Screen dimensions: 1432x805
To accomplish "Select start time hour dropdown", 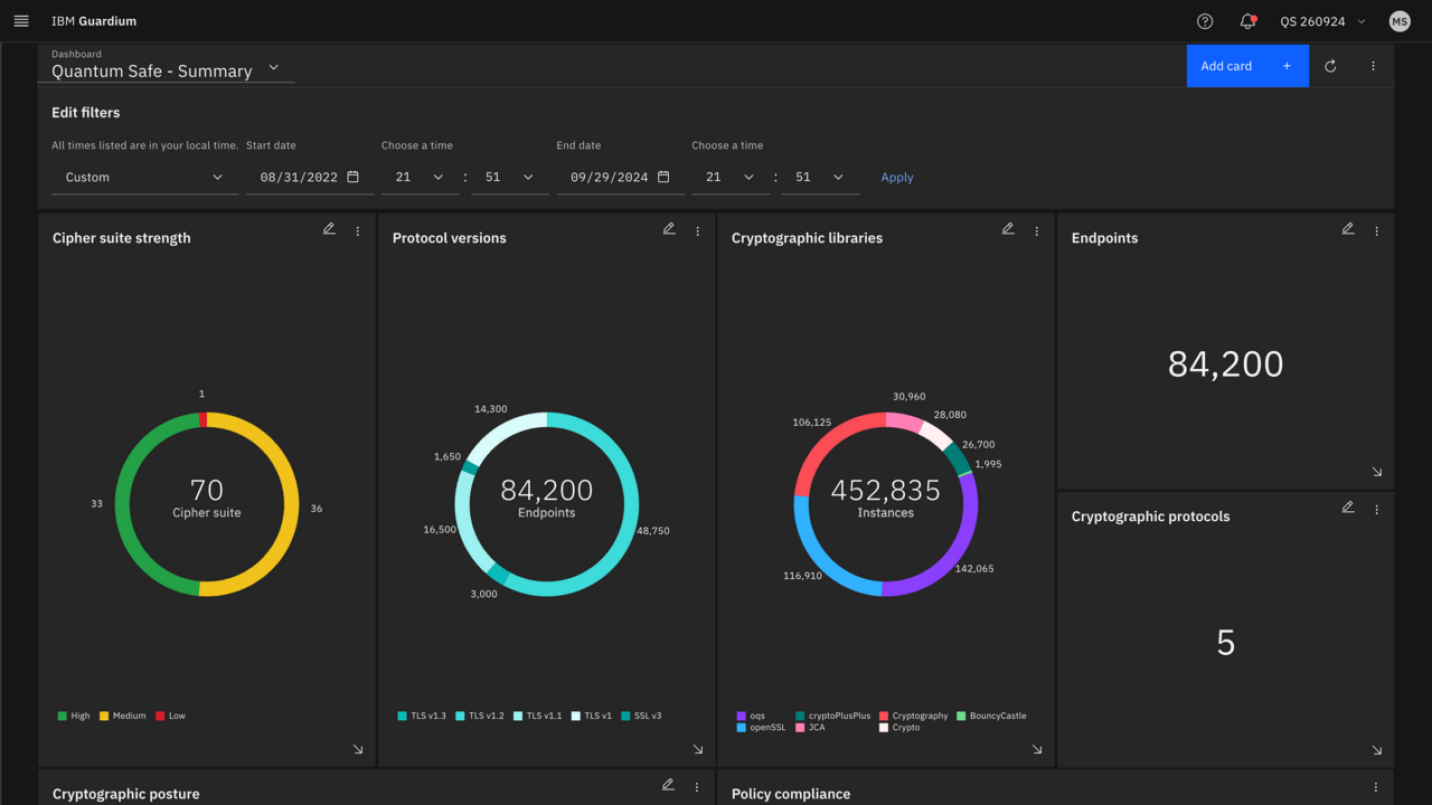I will point(420,177).
